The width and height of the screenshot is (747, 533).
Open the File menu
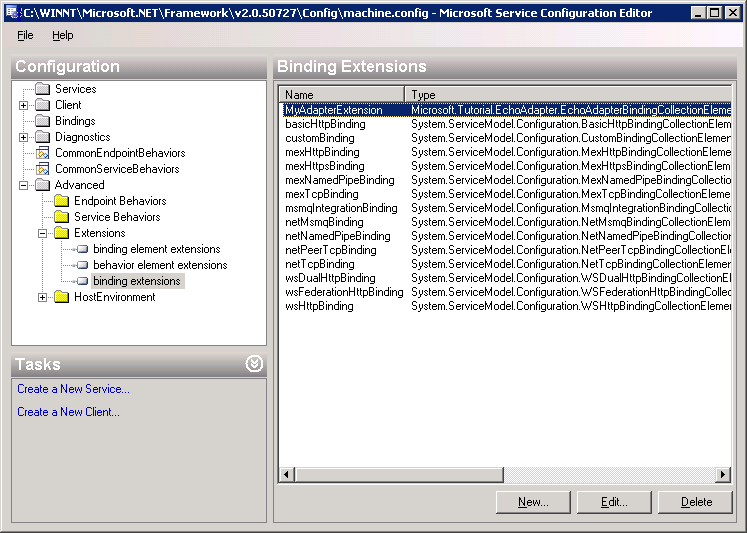coord(25,35)
